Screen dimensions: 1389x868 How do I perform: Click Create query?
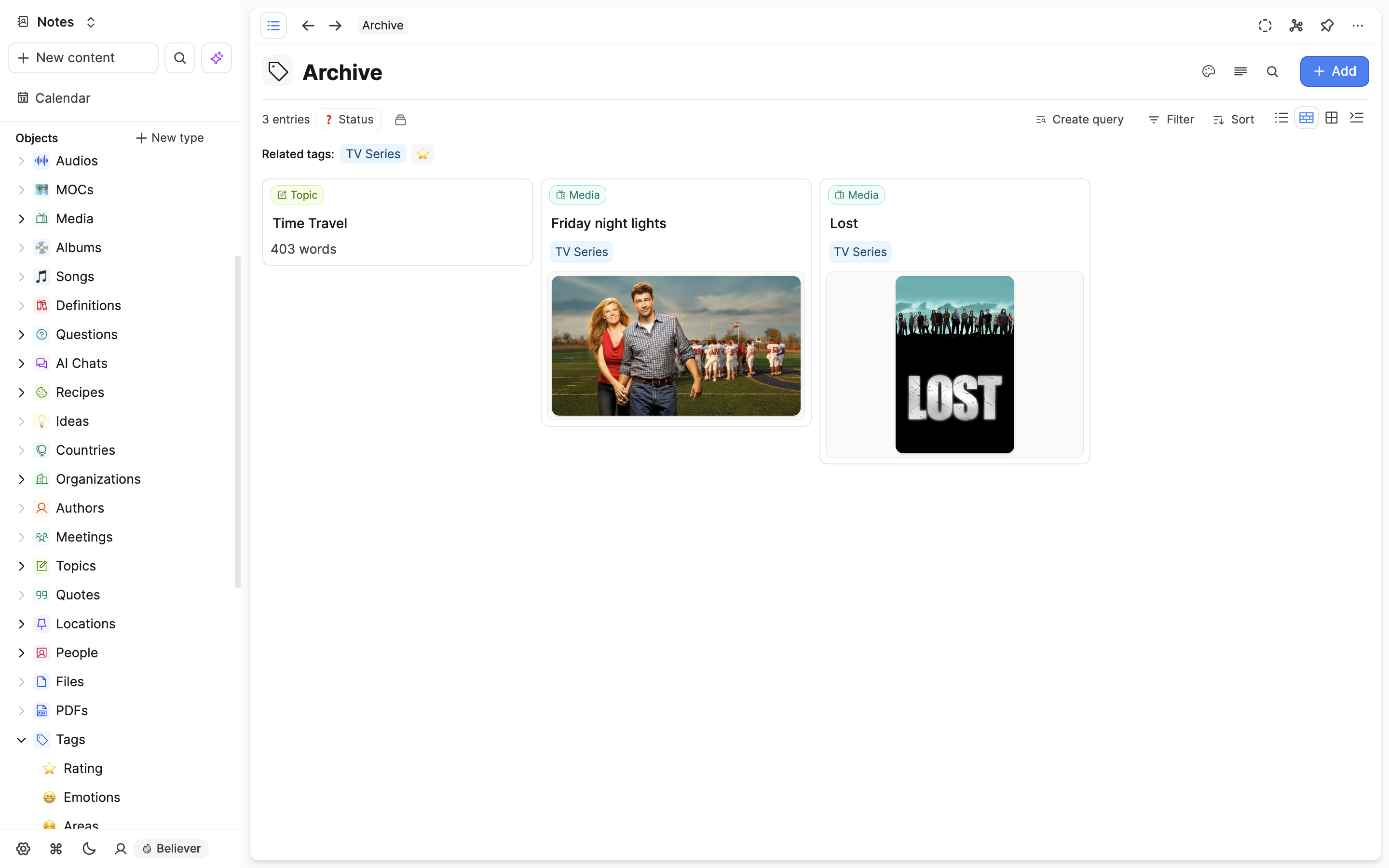1080,120
